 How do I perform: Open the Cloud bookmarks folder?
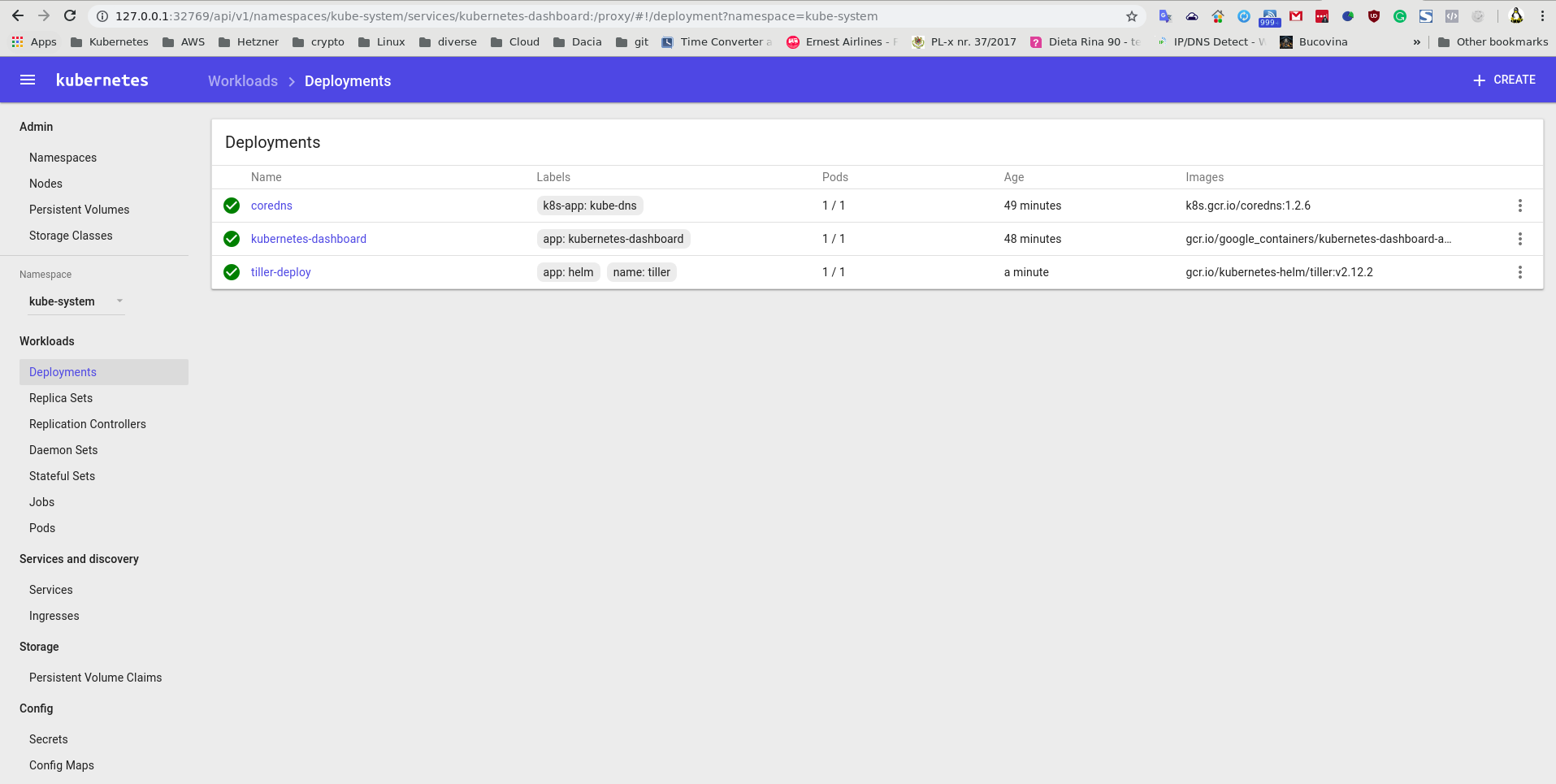(515, 41)
